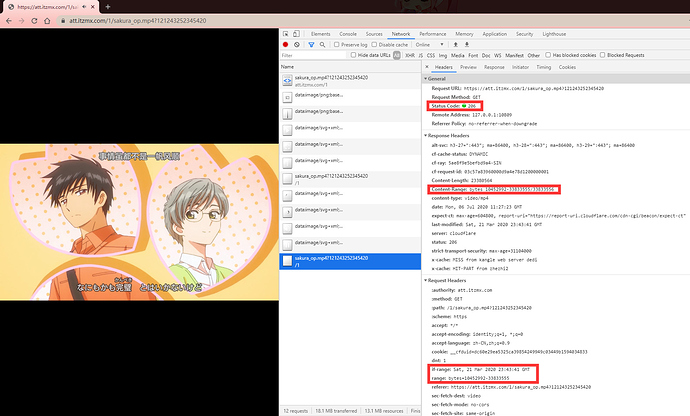Click the network Filter text field
Image resolution: width=690 pixels, height=416 pixels.
click(313, 55)
